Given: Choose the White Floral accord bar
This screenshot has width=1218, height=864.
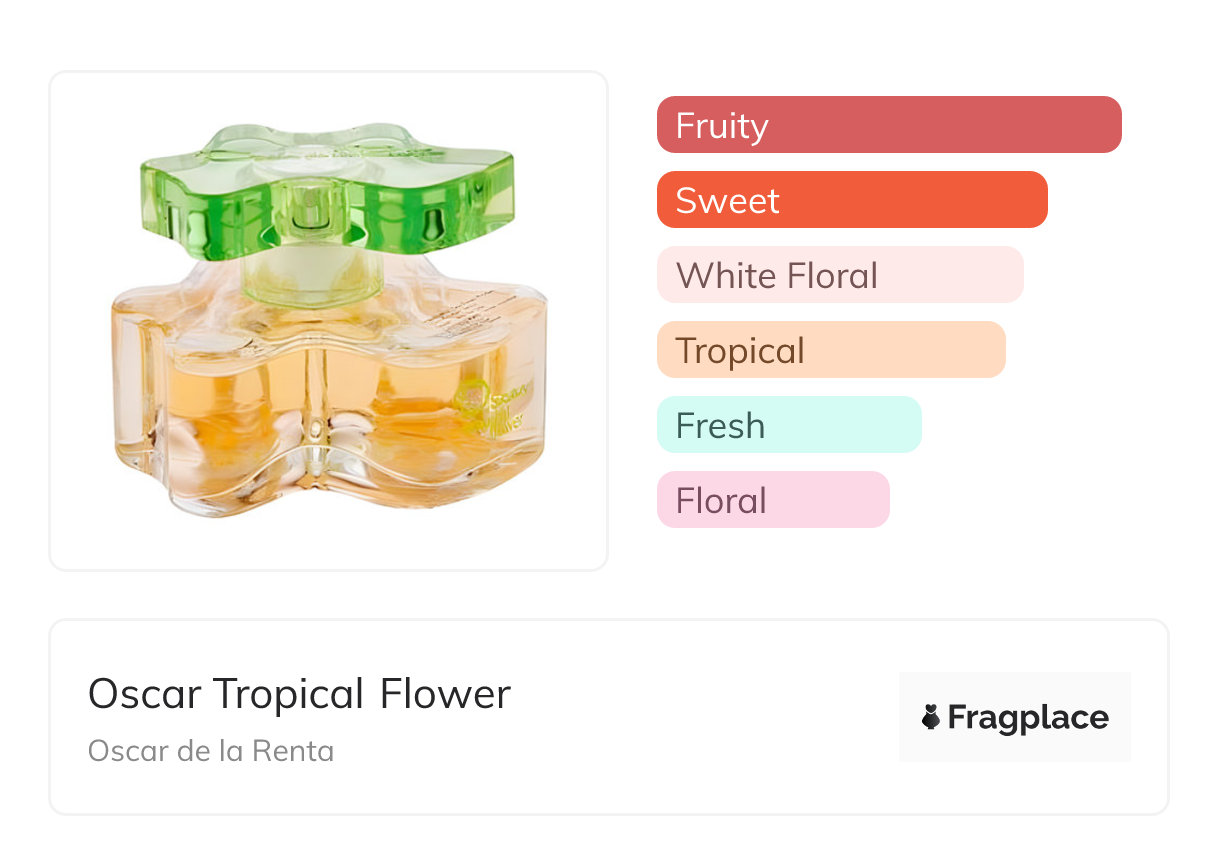Looking at the screenshot, I should point(839,275).
